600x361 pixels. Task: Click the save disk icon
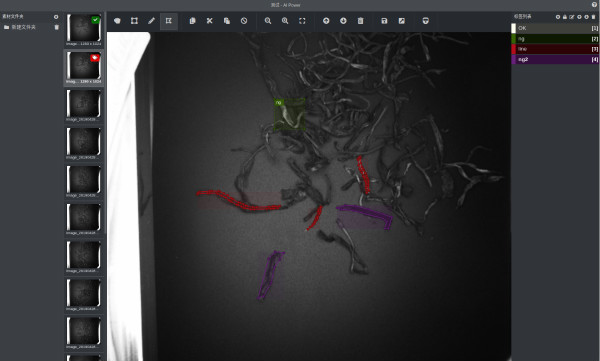tap(384, 21)
